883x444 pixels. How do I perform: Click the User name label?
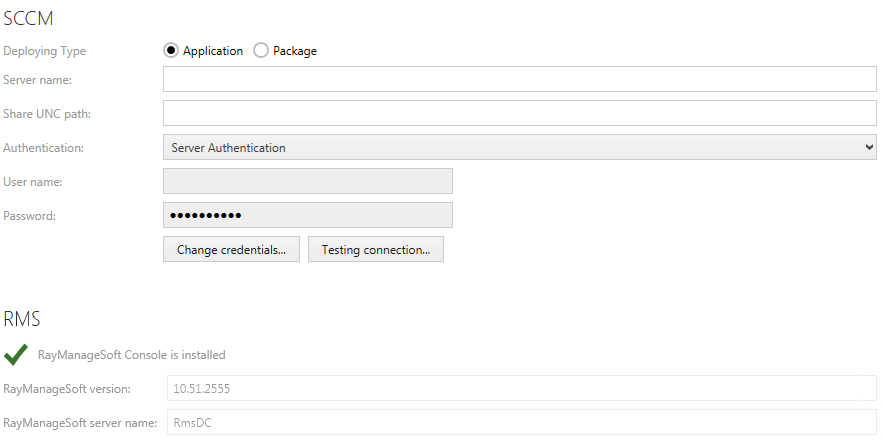(x=33, y=182)
